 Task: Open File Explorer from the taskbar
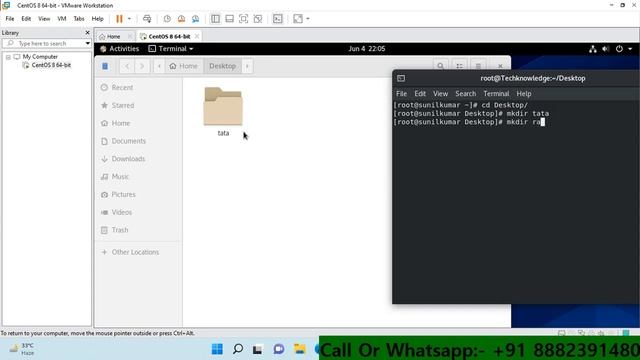click(x=300, y=349)
